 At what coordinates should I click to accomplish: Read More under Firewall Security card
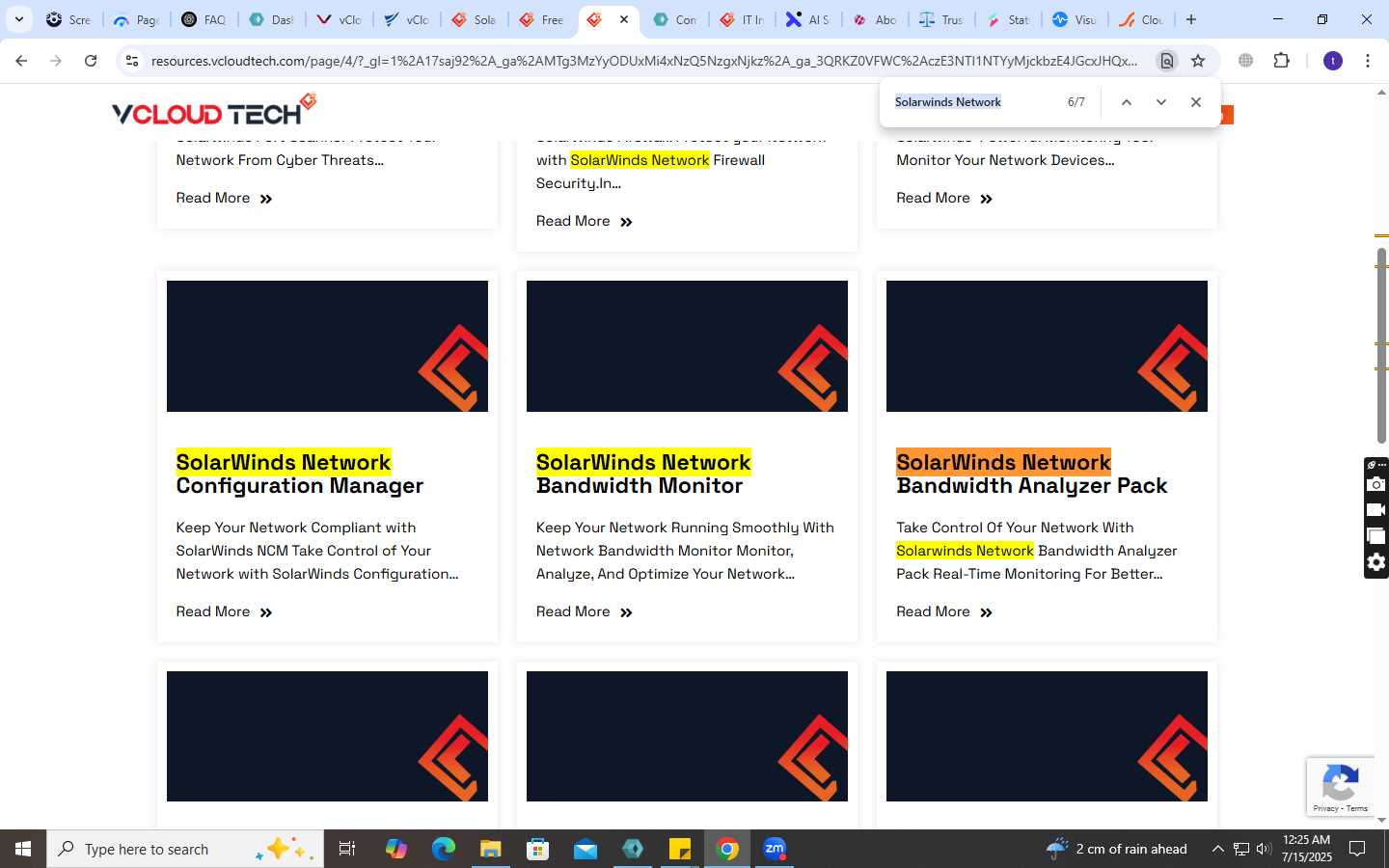pyautogui.click(x=585, y=221)
